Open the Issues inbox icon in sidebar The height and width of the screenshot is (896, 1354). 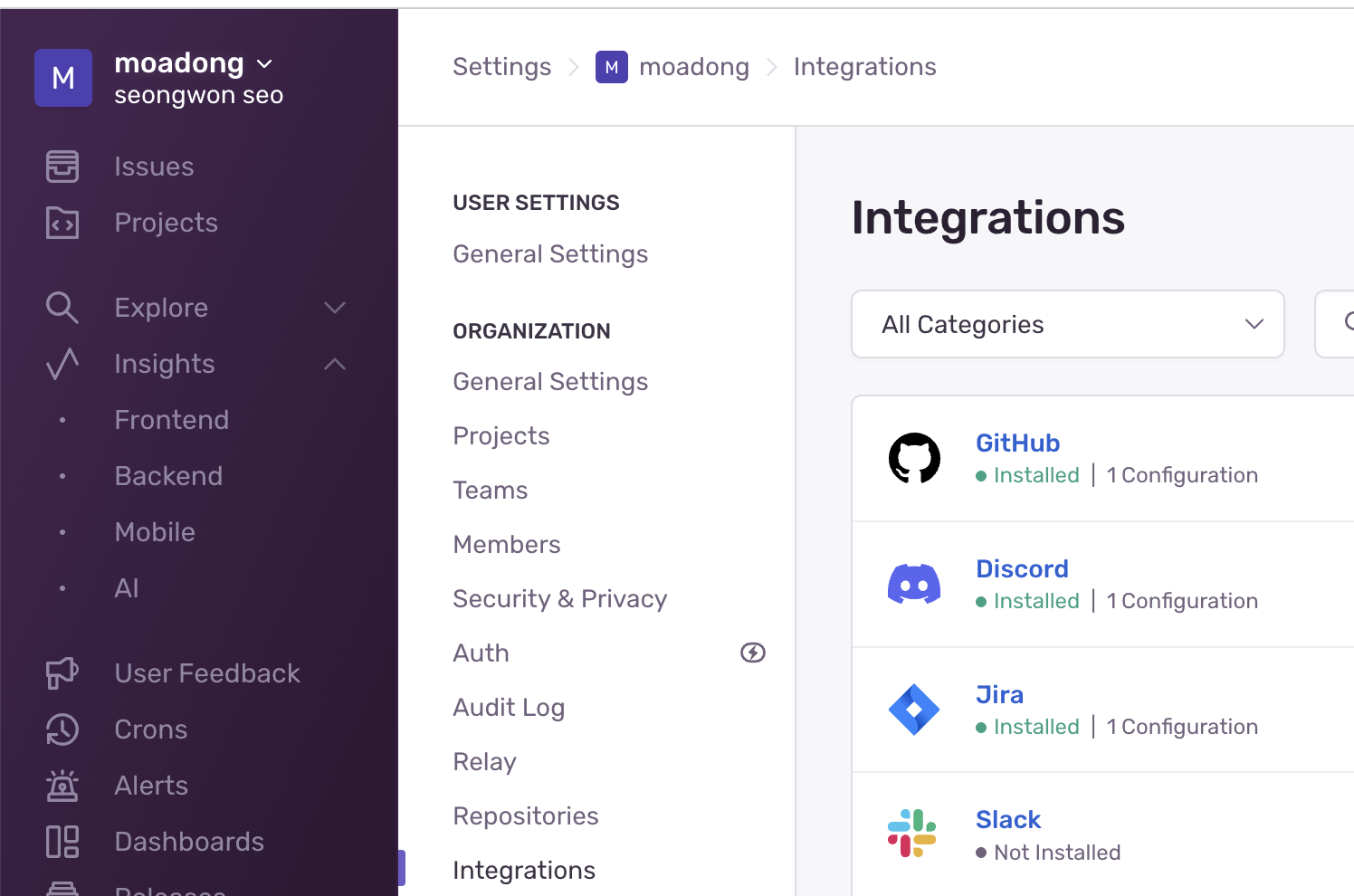pos(62,167)
